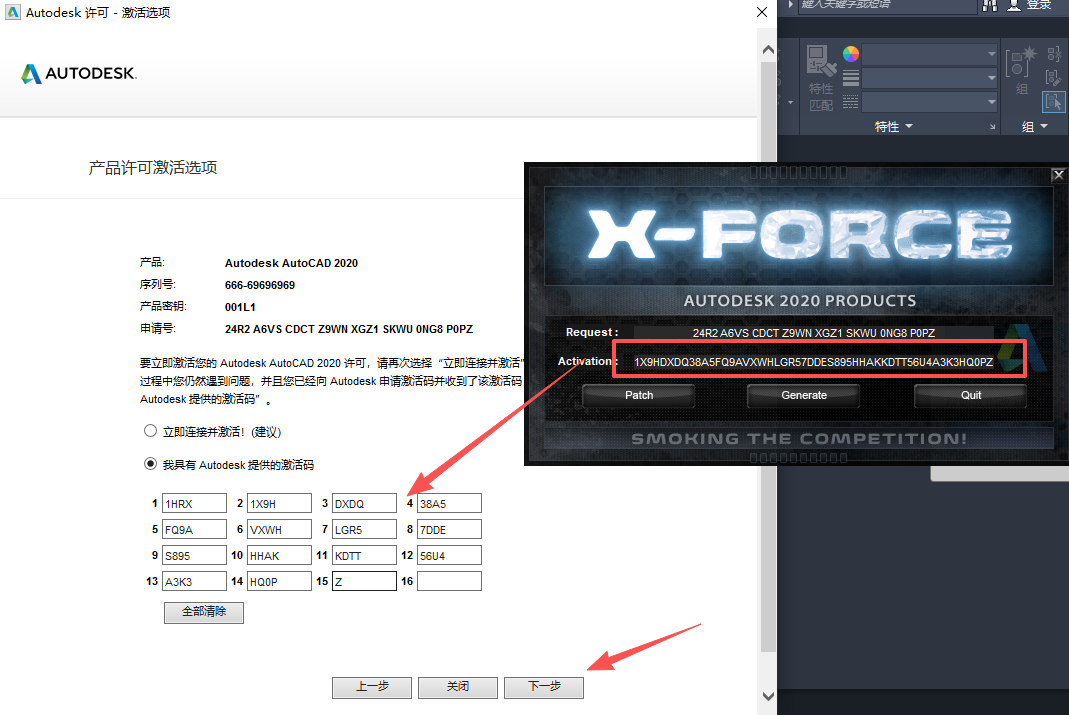
Task: Open Properties palette via dialog launcher arrow
Action: point(992,127)
